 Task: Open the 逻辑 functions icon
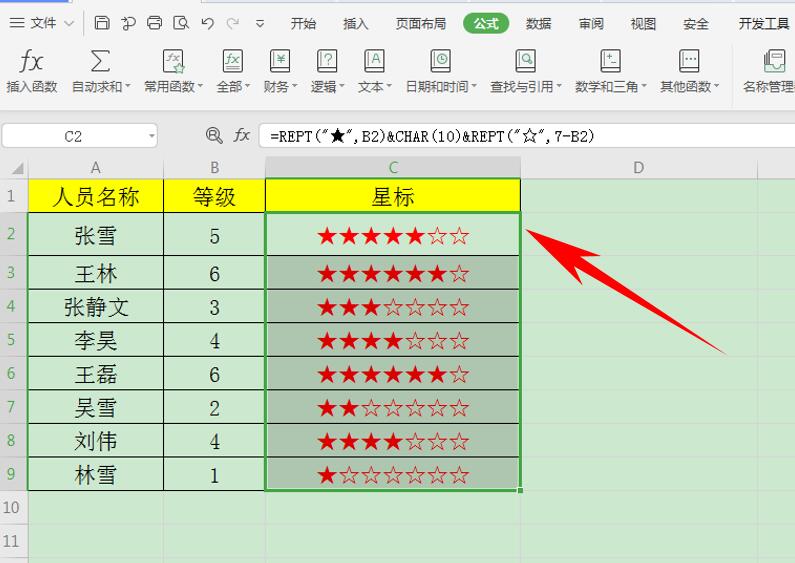tap(327, 61)
